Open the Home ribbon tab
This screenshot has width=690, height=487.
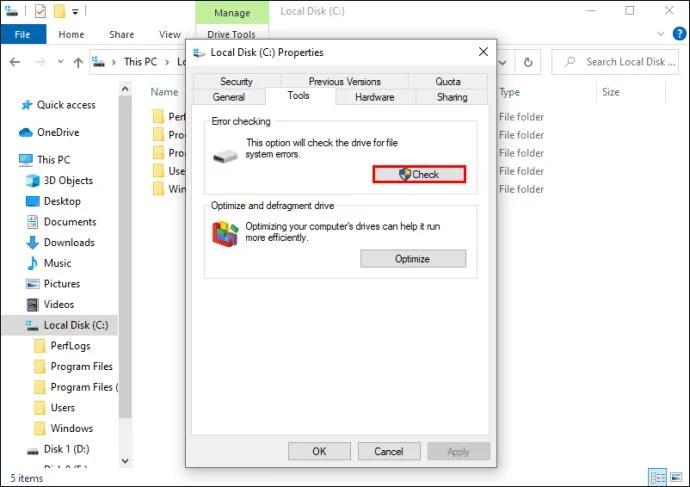coord(71,34)
